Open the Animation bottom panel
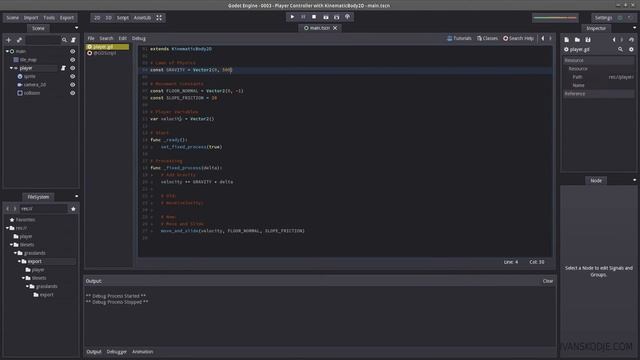Image resolution: width=640 pixels, height=360 pixels. [142, 351]
